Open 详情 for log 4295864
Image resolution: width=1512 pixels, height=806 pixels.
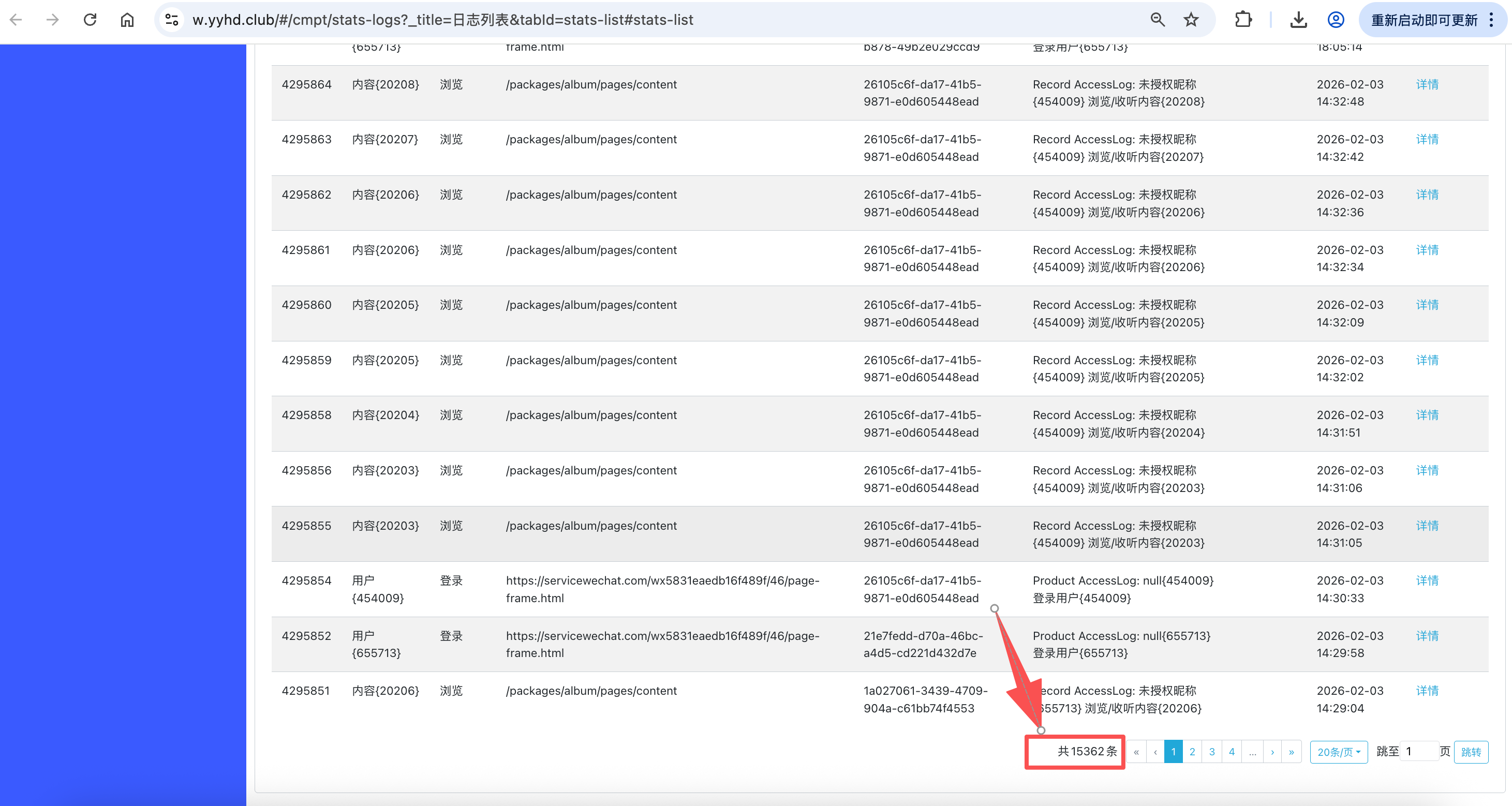[1427, 84]
